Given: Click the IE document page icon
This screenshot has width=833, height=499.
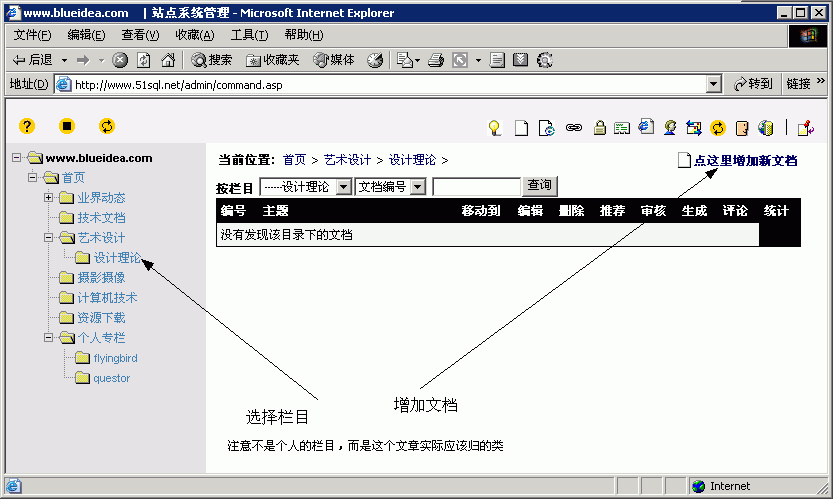Looking at the screenshot, I should 646,126.
